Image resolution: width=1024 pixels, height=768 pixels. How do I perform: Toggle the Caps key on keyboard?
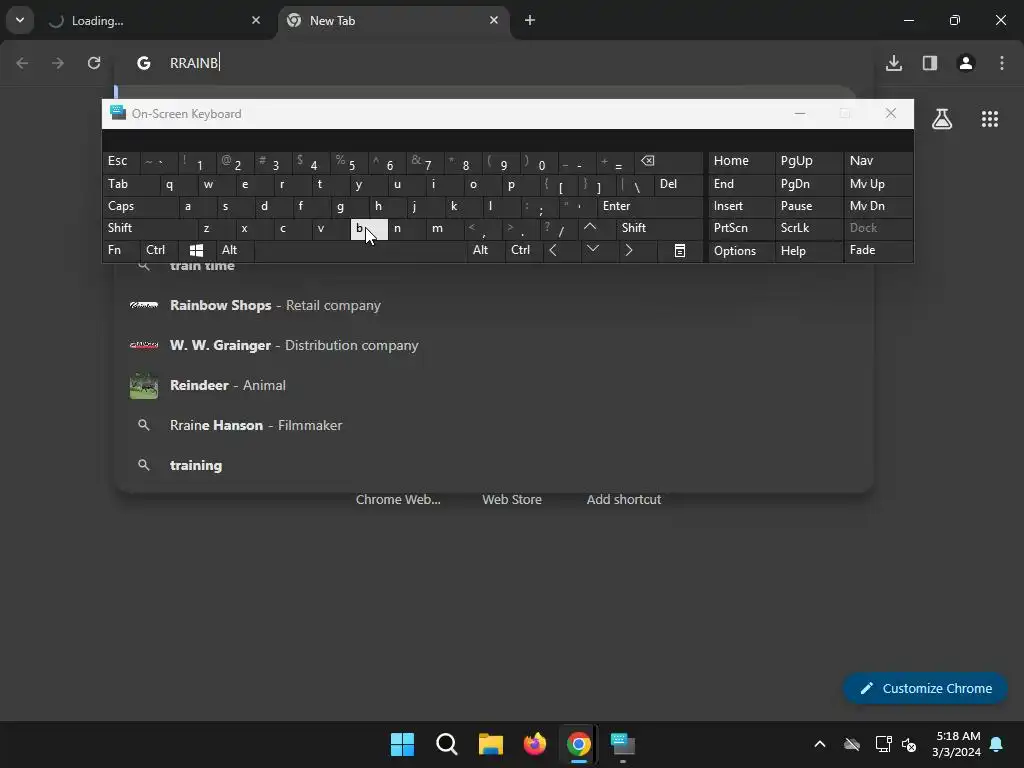coord(140,206)
